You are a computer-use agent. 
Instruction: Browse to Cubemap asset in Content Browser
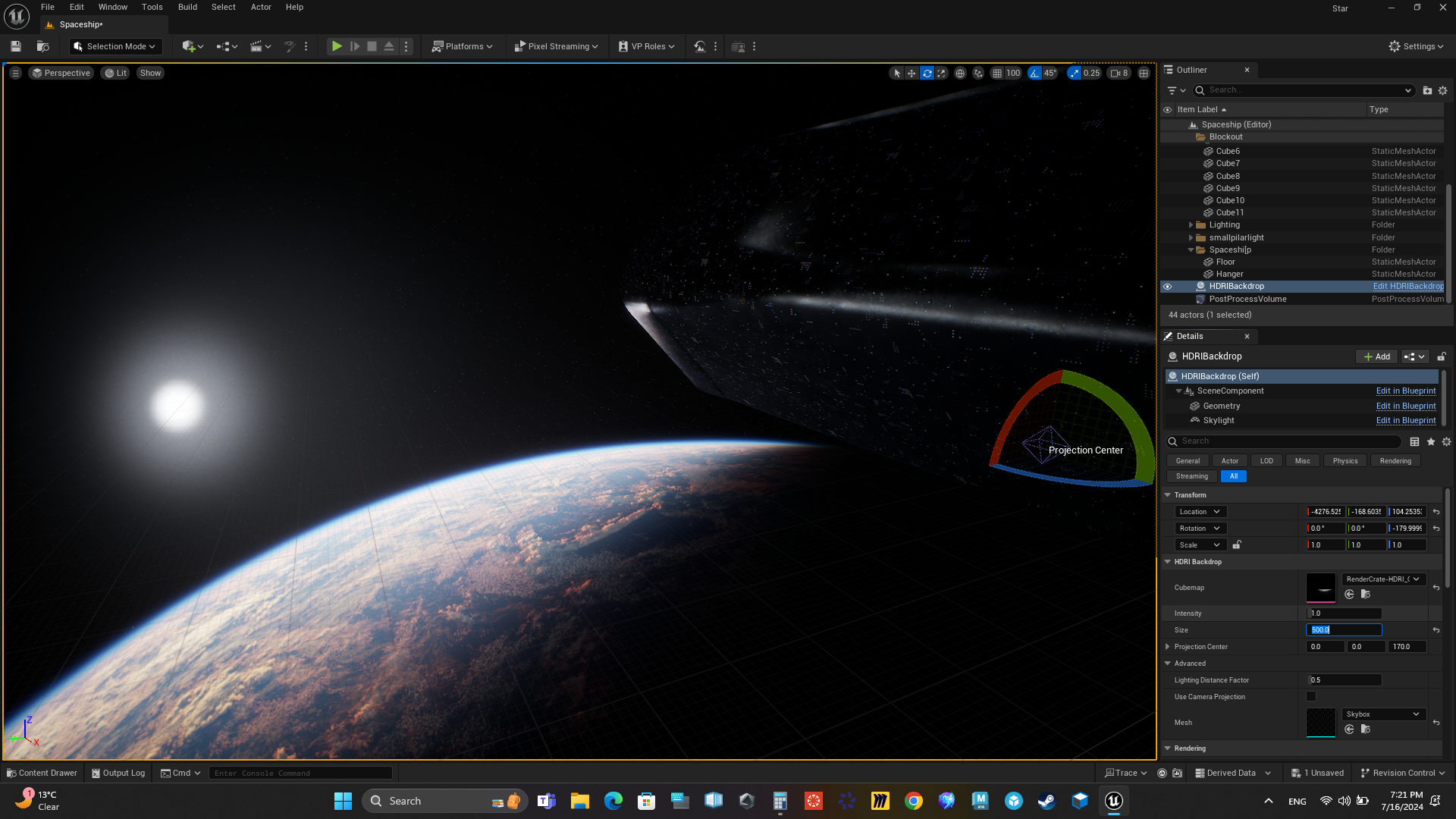tap(1365, 595)
